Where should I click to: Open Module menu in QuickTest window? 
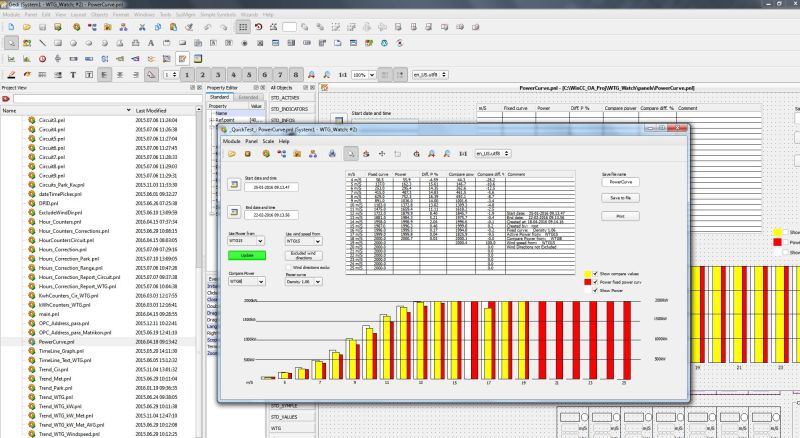tap(232, 141)
